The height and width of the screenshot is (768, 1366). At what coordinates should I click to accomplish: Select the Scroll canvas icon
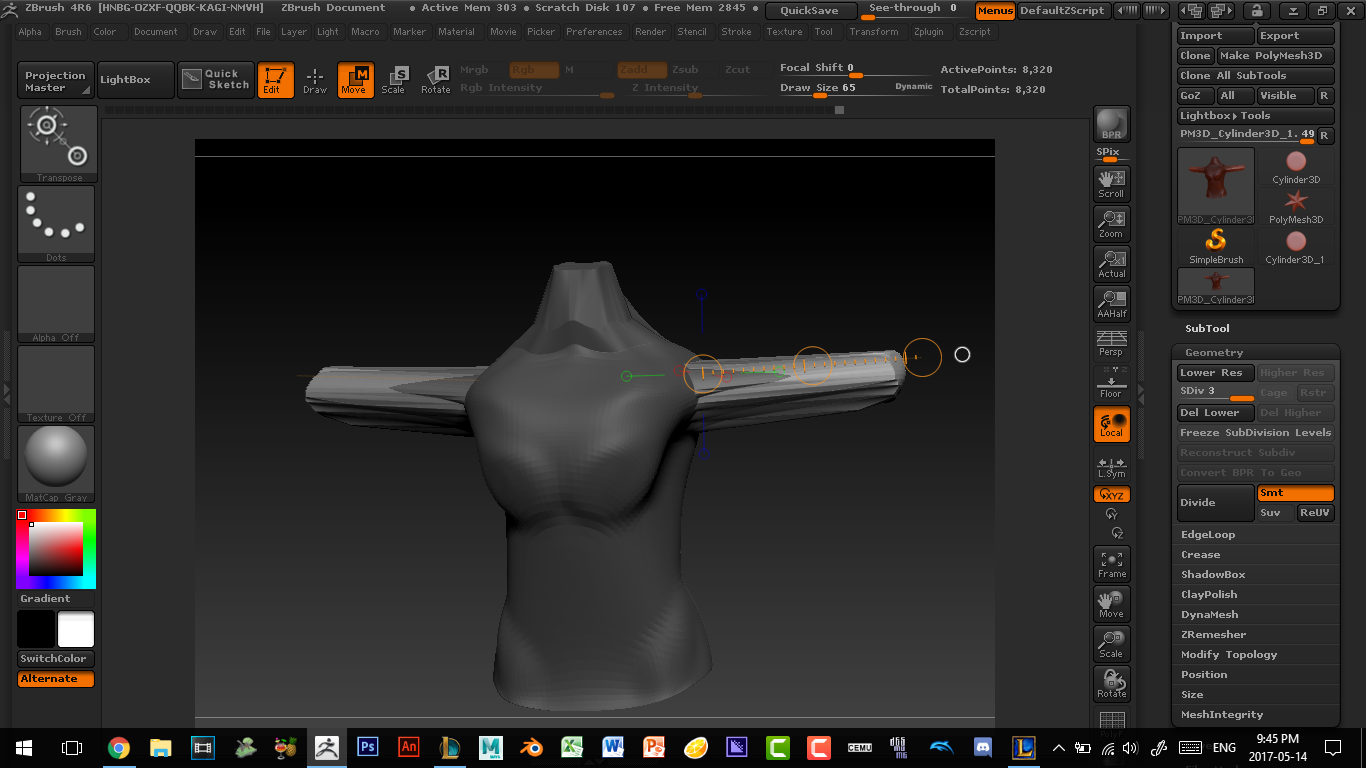pyautogui.click(x=1111, y=183)
